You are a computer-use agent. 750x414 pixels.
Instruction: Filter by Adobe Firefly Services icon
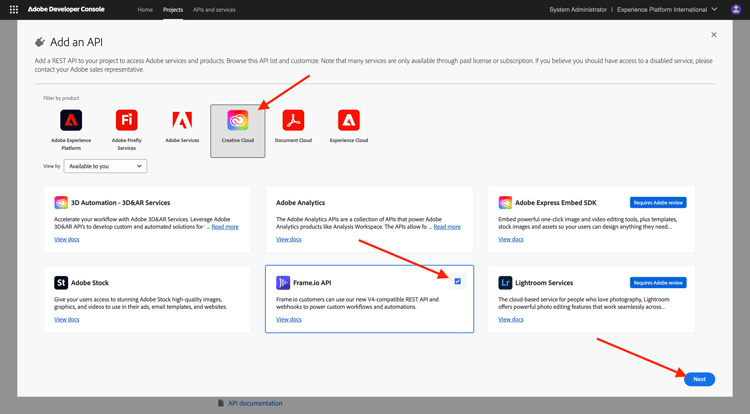(x=127, y=120)
